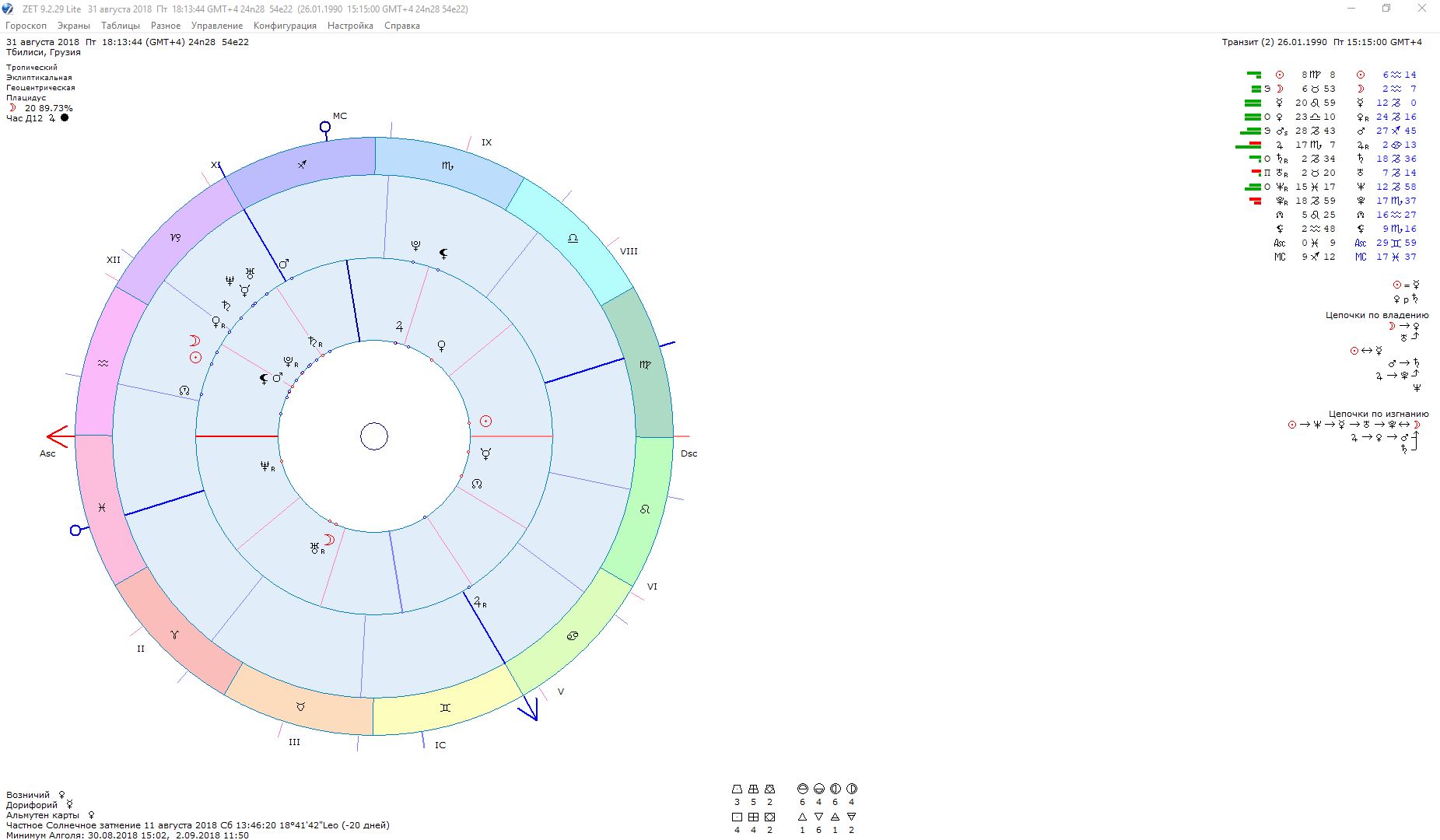Click the 'Транзит (2) 26.01.1990' header
Image resolution: width=1440 pixels, height=840 pixels.
point(1322,42)
